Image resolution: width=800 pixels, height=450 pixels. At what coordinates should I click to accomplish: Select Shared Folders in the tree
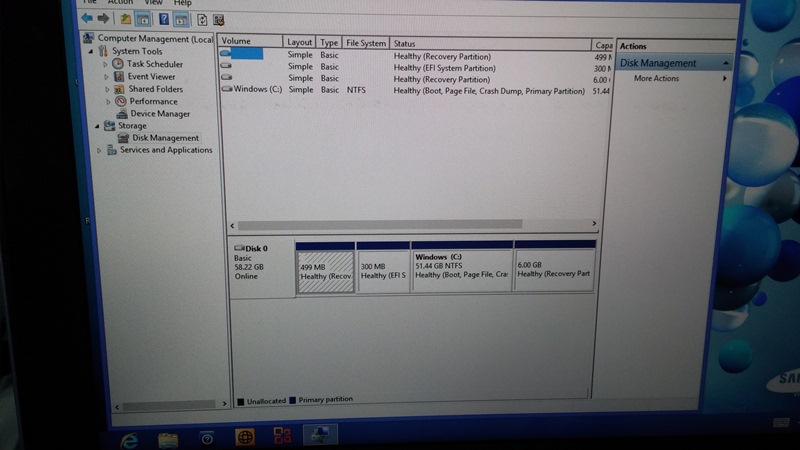(156, 89)
